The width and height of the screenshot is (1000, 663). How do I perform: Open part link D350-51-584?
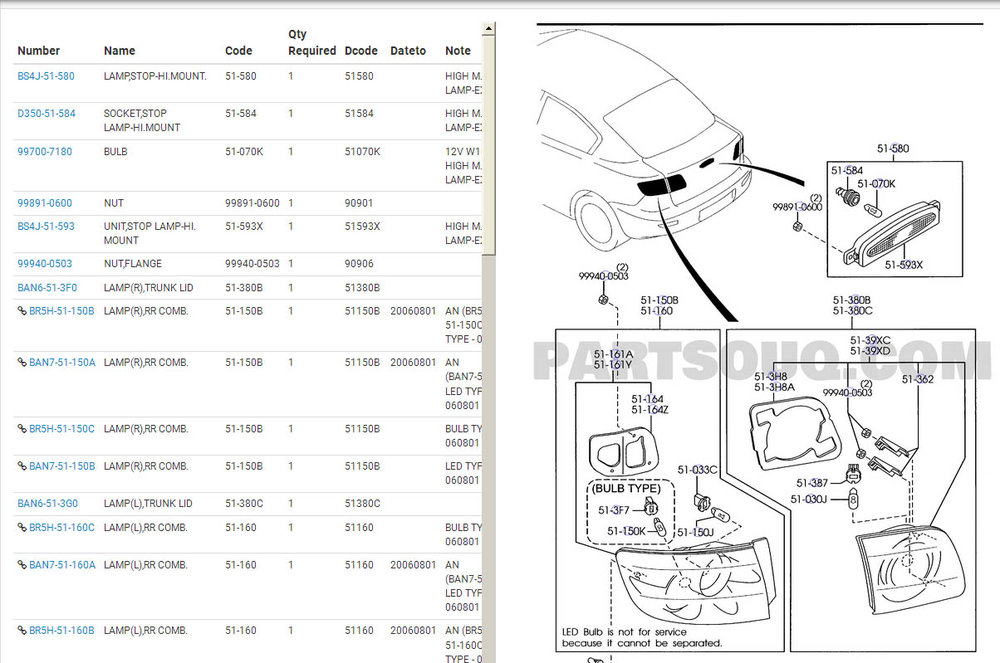tap(47, 113)
